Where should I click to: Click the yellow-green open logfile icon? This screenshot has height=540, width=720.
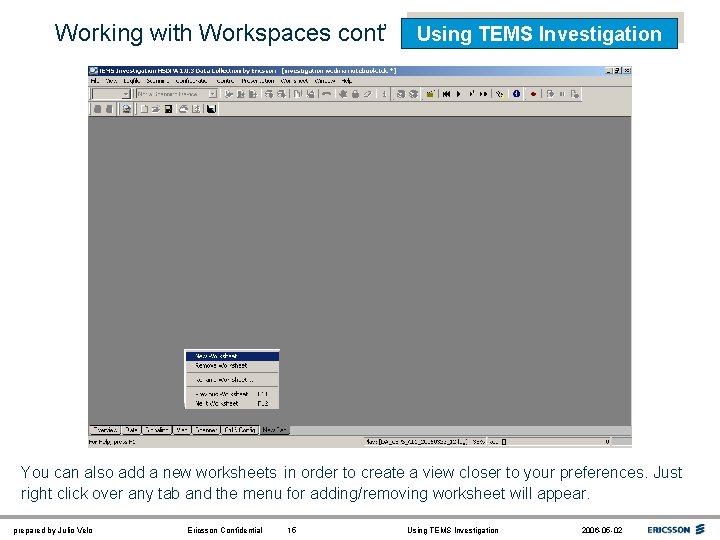pos(430,94)
